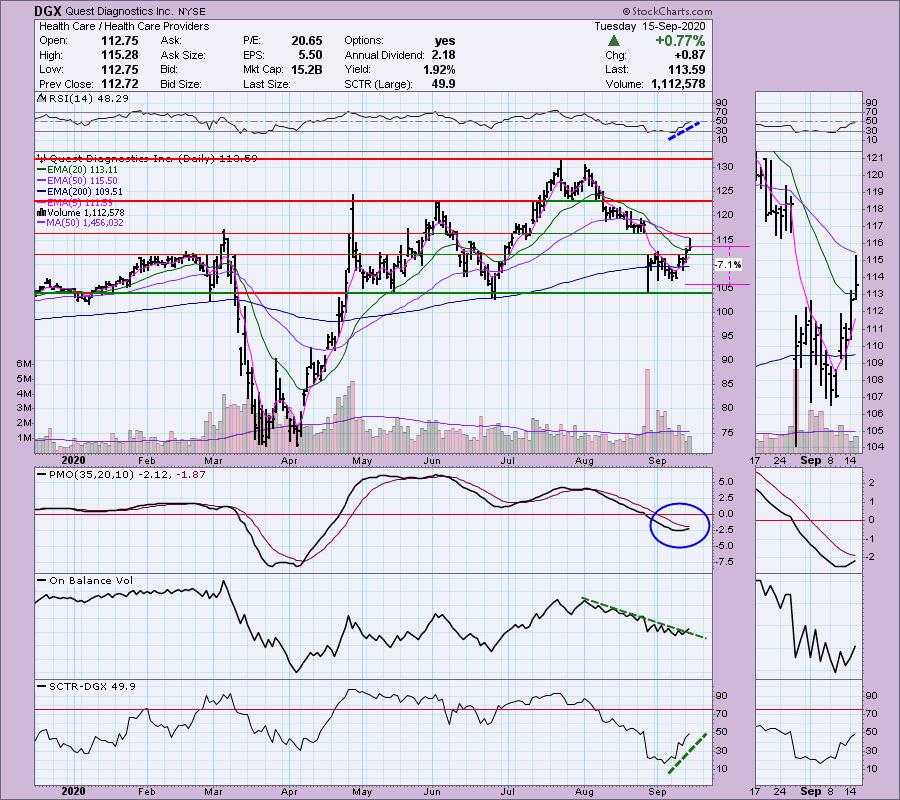
Task: Click the EMA(20) 113.11 legend entry
Action: click(x=82, y=170)
